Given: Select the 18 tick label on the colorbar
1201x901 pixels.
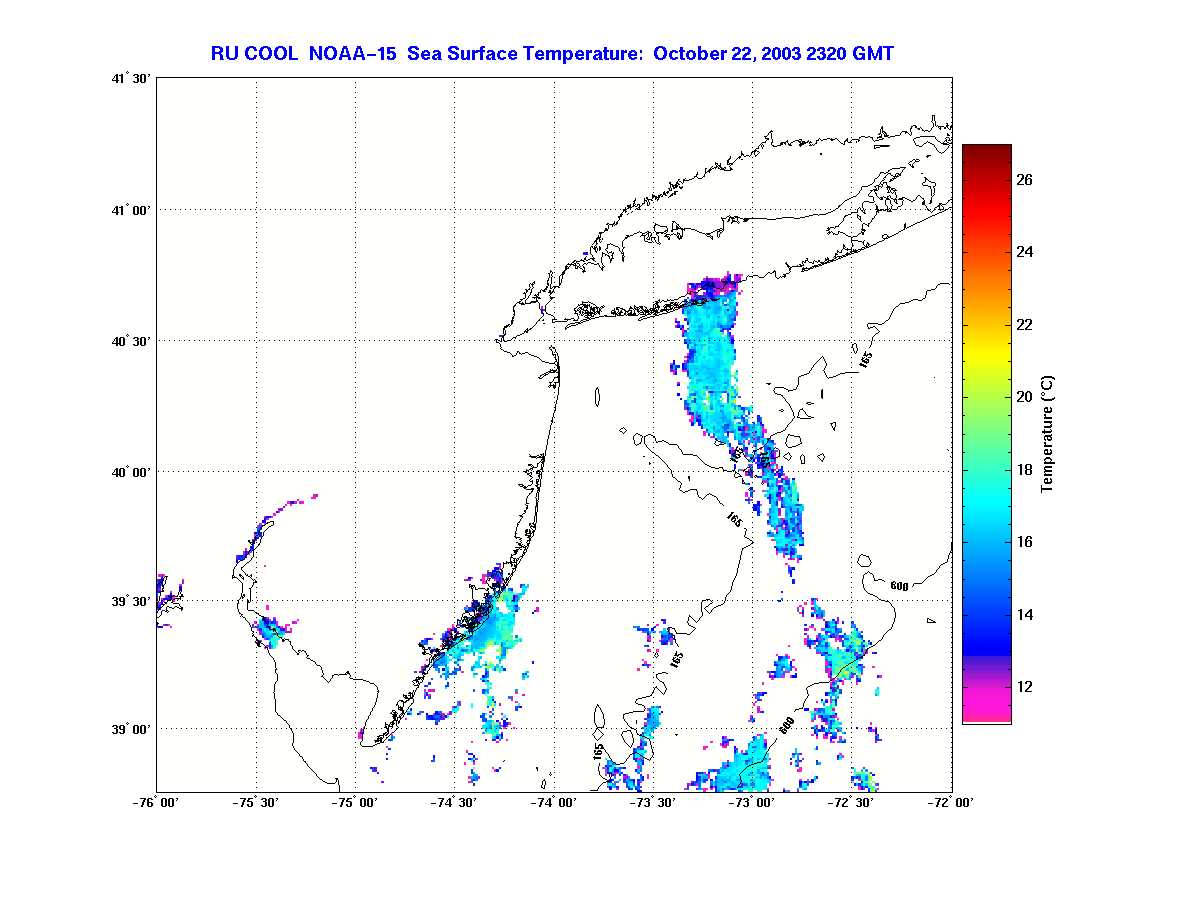Looking at the screenshot, I should point(1025,469).
